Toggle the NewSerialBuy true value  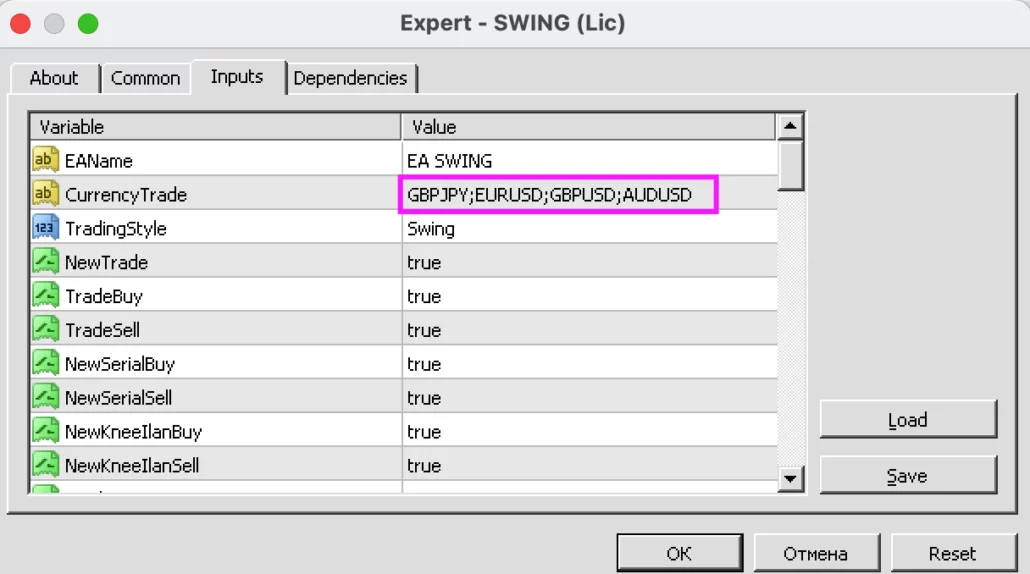click(589, 364)
